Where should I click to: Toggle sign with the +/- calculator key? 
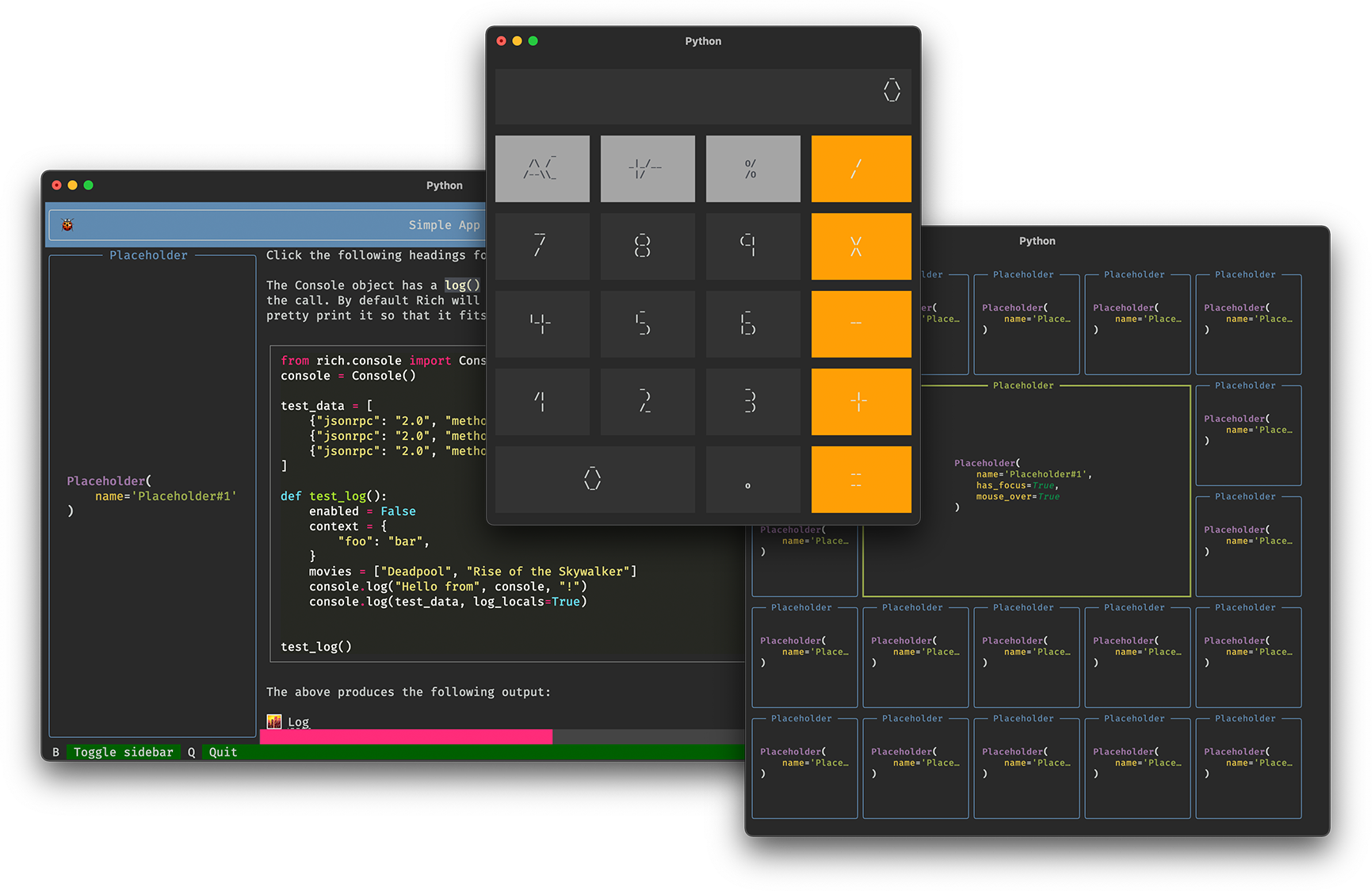pyautogui.click(x=648, y=168)
